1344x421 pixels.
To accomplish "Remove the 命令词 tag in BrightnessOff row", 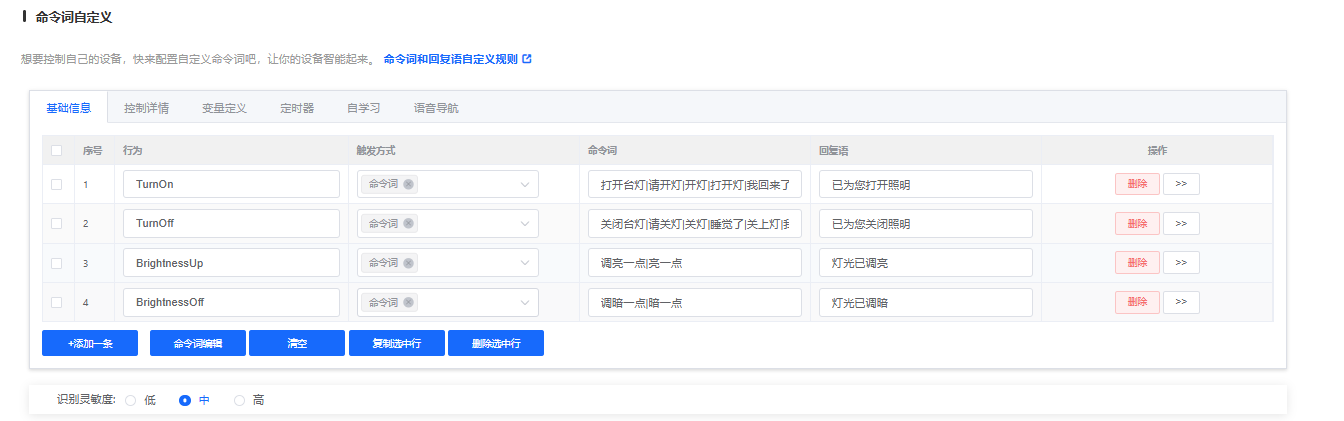I will click(409, 302).
